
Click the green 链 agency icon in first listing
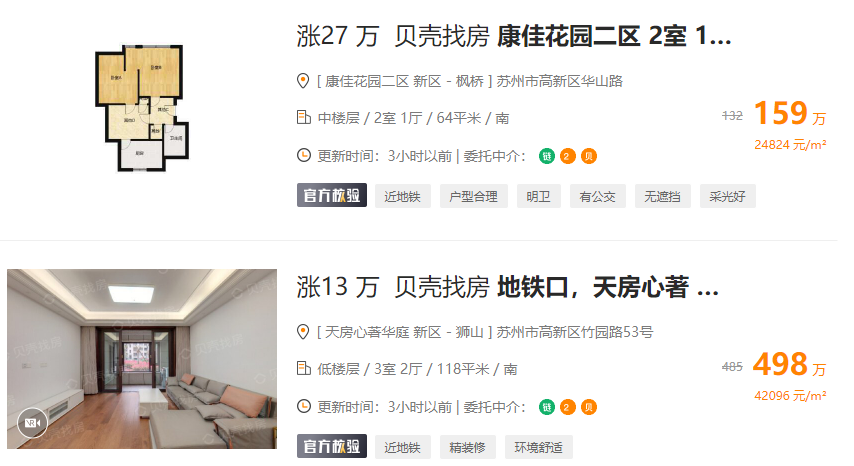click(546, 156)
